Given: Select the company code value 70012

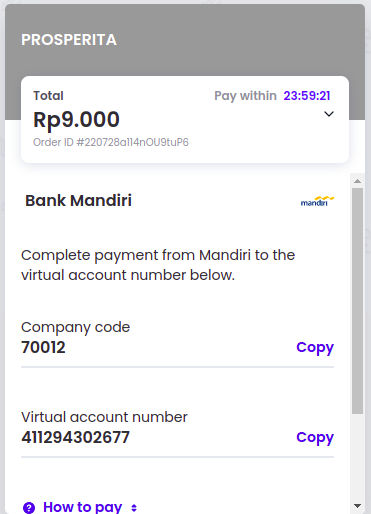Looking at the screenshot, I should coord(43,347).
